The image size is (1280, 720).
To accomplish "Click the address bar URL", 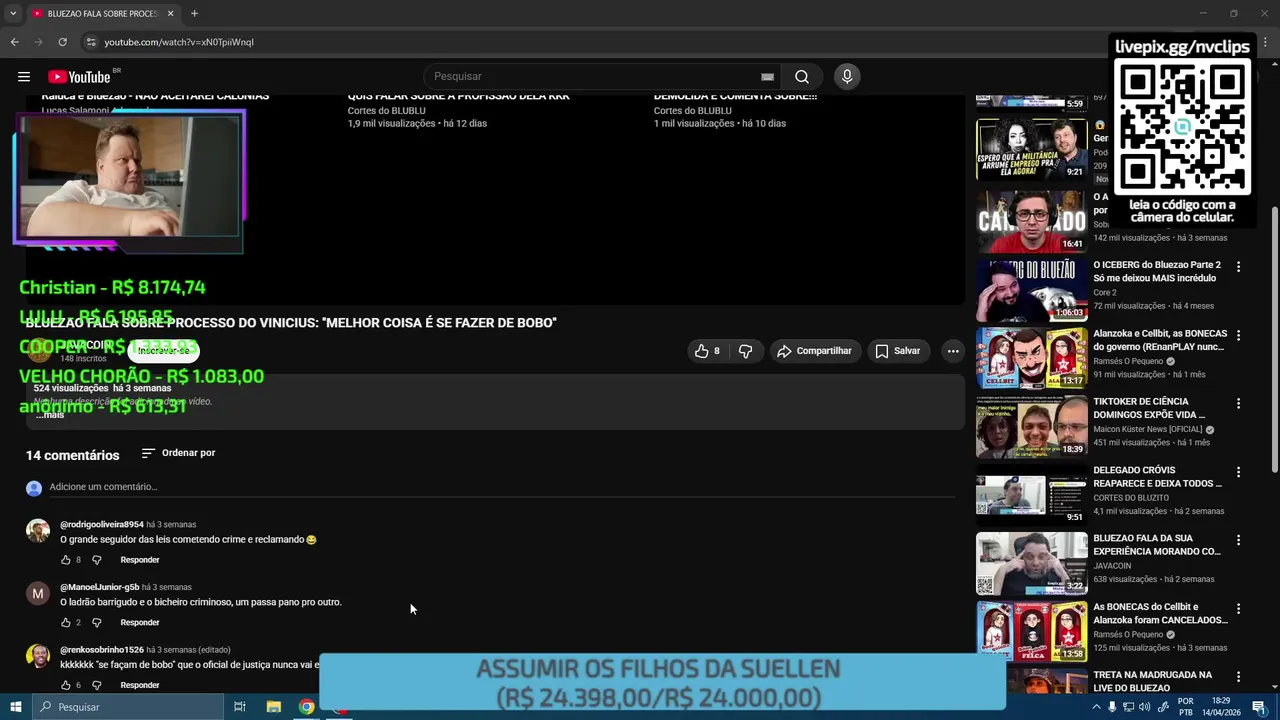I will [x=179, y=42].
